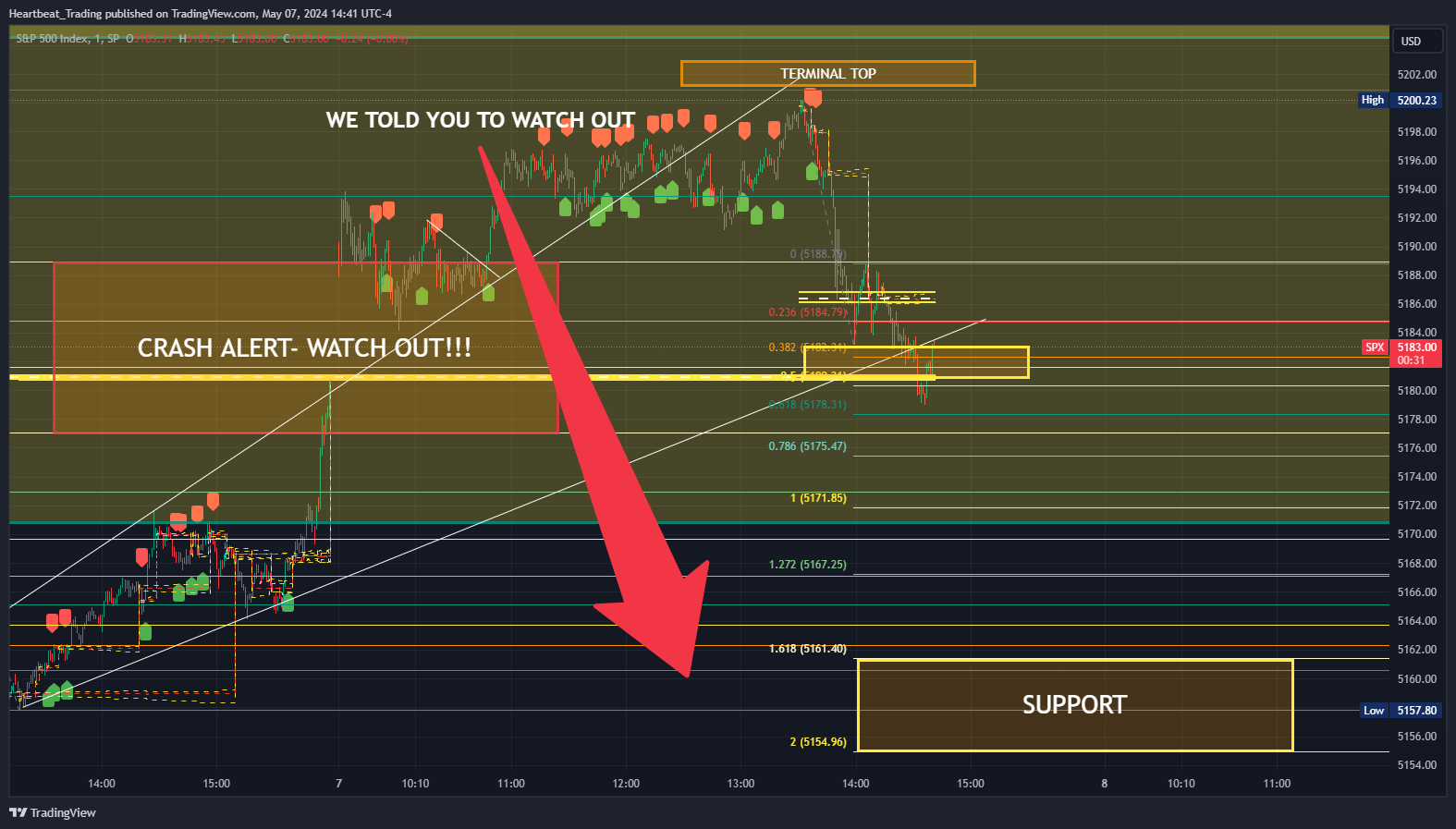Viewport: 1456px width, 829px height.
Task: Click the 5170.00 price axis value
Action: (x=1417, y=534)
